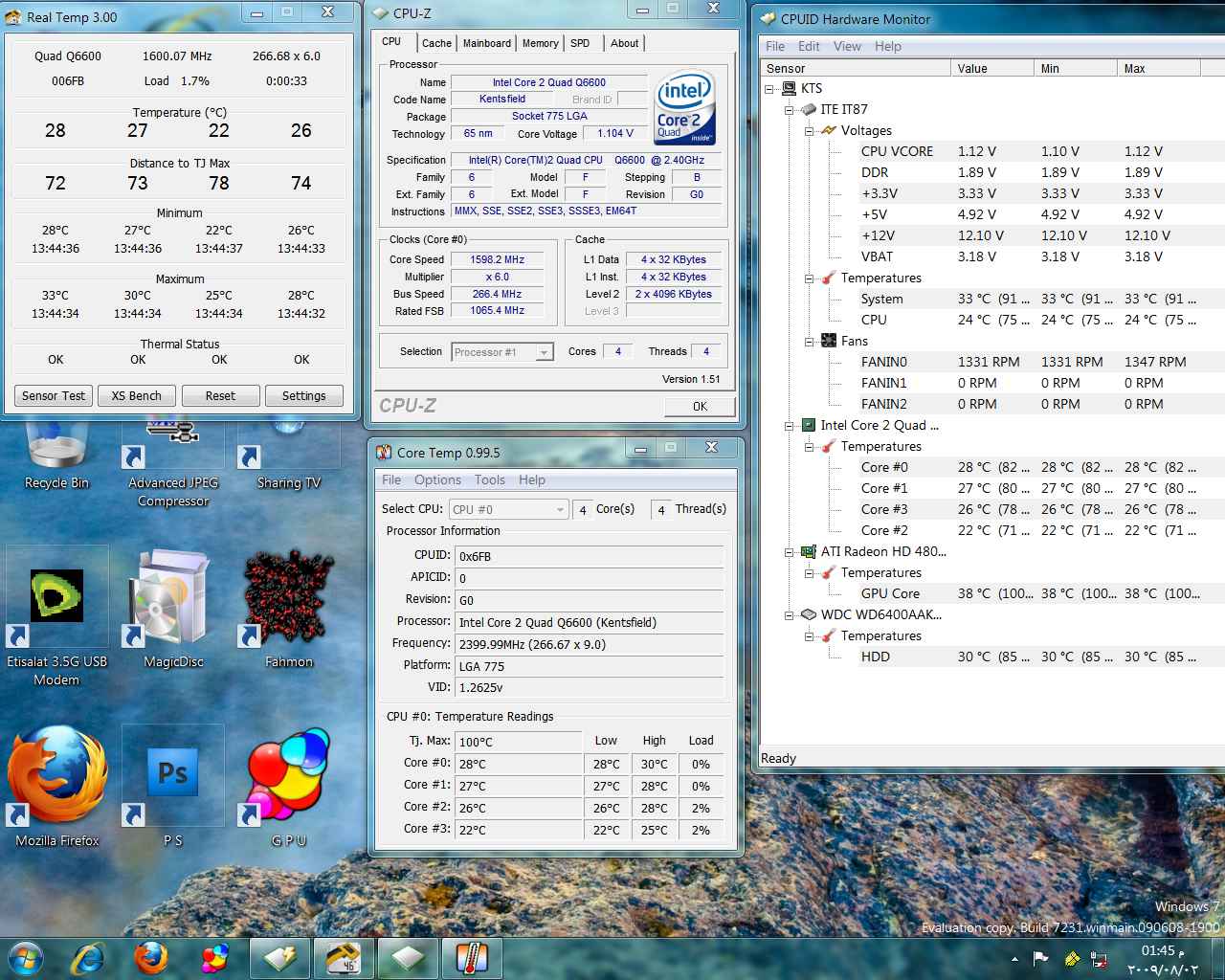
Task: Show hidden system tray icons
Action: coord(1014,958)
